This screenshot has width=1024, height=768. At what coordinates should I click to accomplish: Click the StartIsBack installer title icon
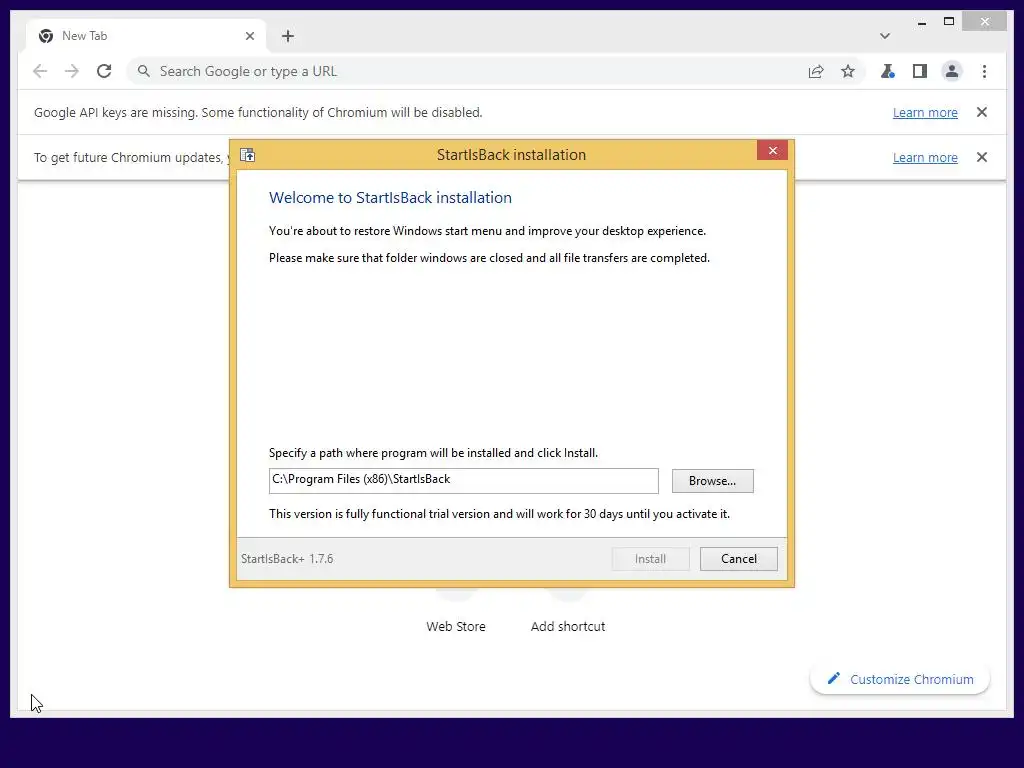point(248,155)
